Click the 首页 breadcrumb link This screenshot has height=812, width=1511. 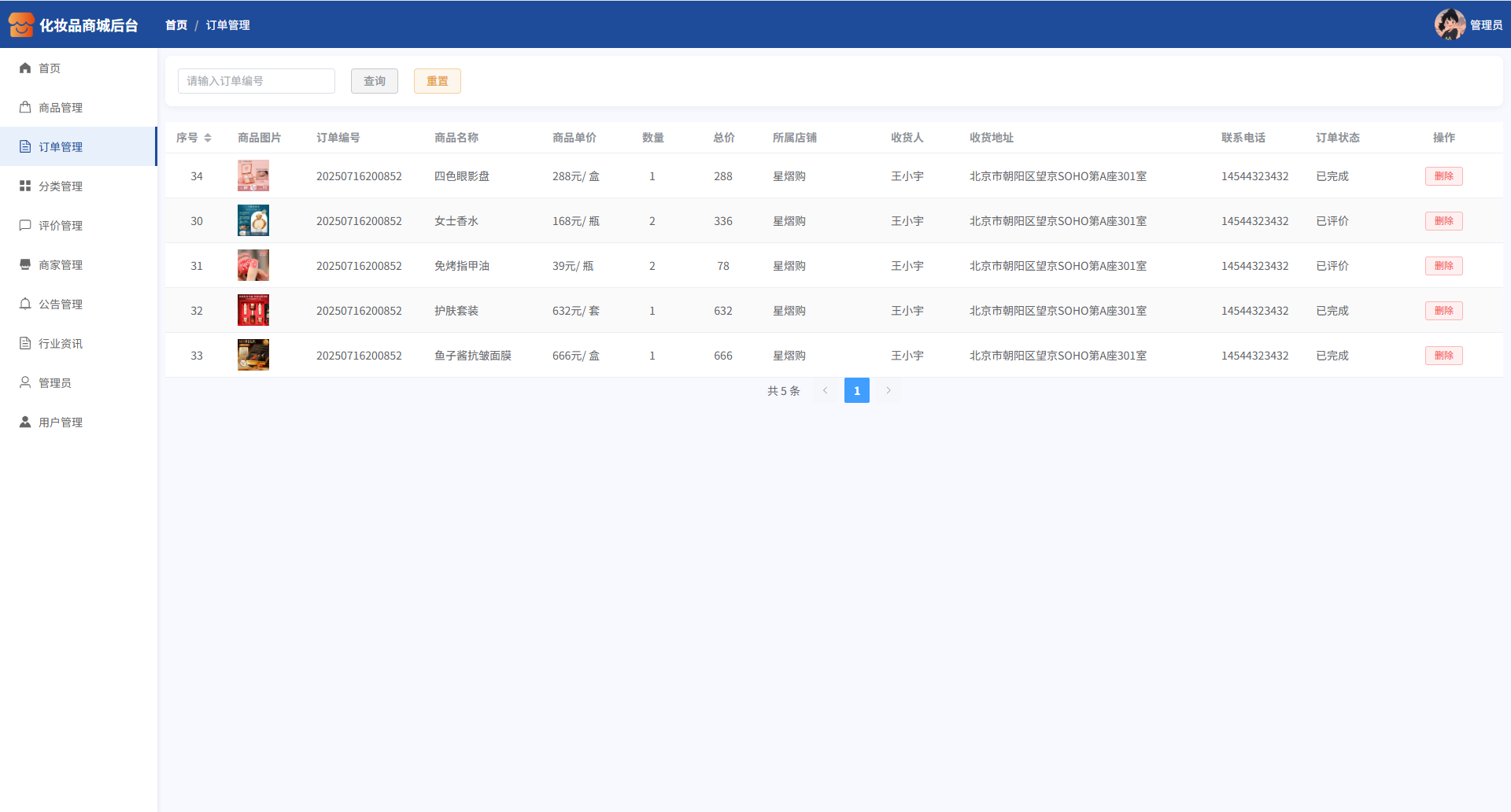click(x=176, y=25)
